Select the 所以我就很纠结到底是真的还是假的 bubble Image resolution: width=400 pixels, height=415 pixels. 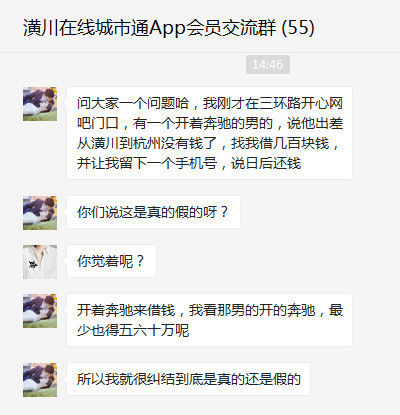point(188,379)
